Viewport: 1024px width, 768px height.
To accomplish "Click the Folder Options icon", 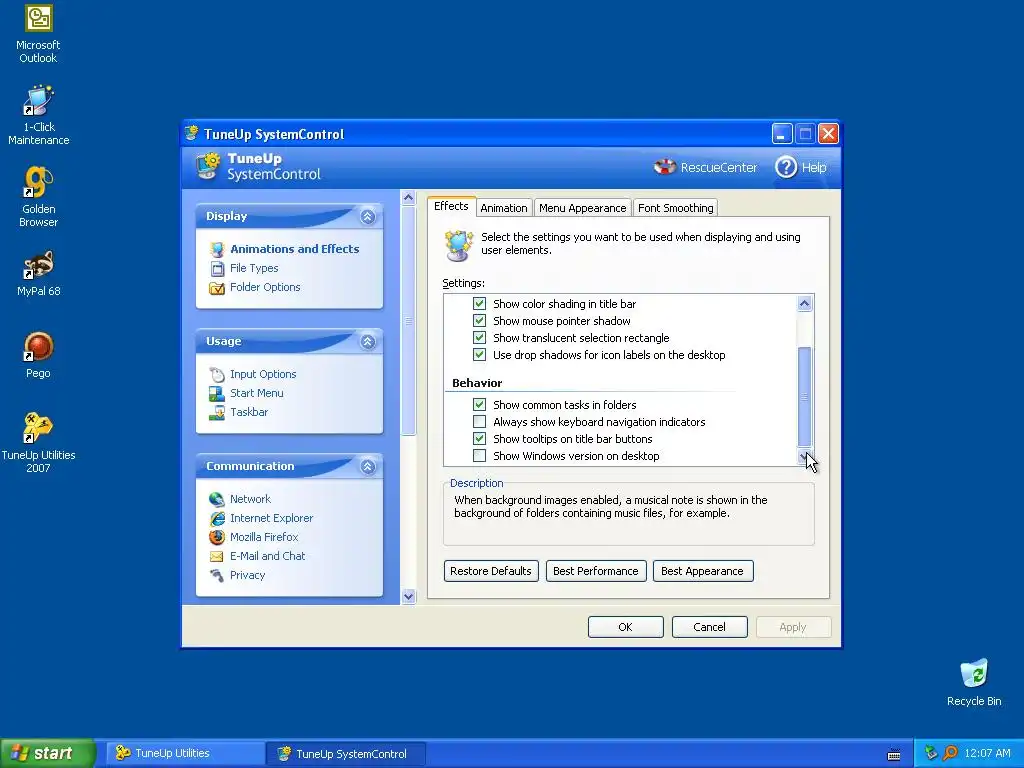I will click(x=217, y=287).
